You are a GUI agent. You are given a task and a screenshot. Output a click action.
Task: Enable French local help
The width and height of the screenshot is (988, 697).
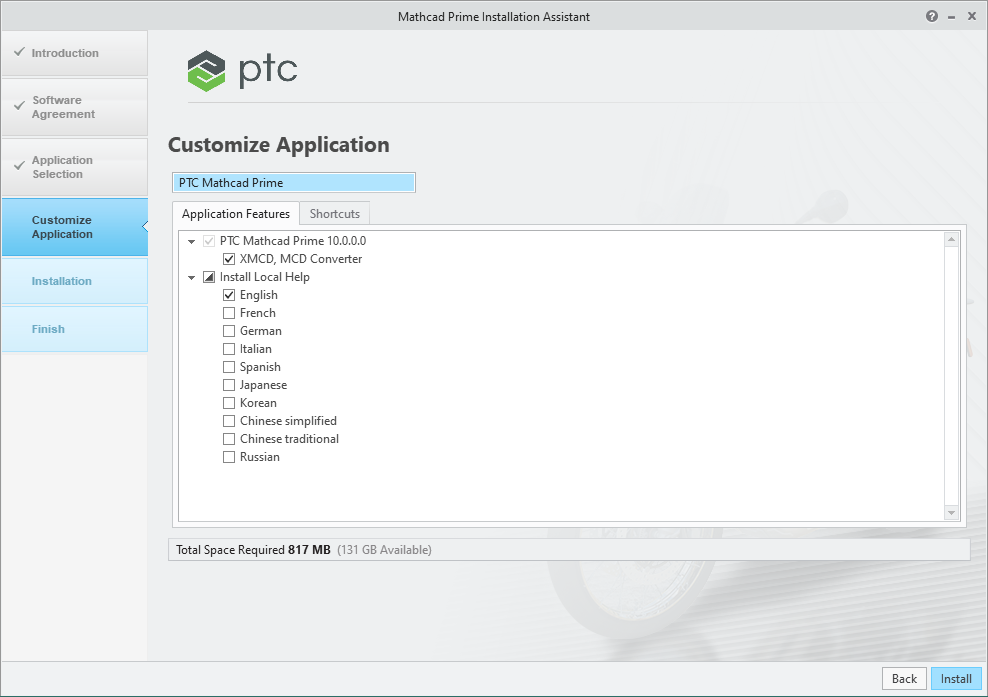227,312
